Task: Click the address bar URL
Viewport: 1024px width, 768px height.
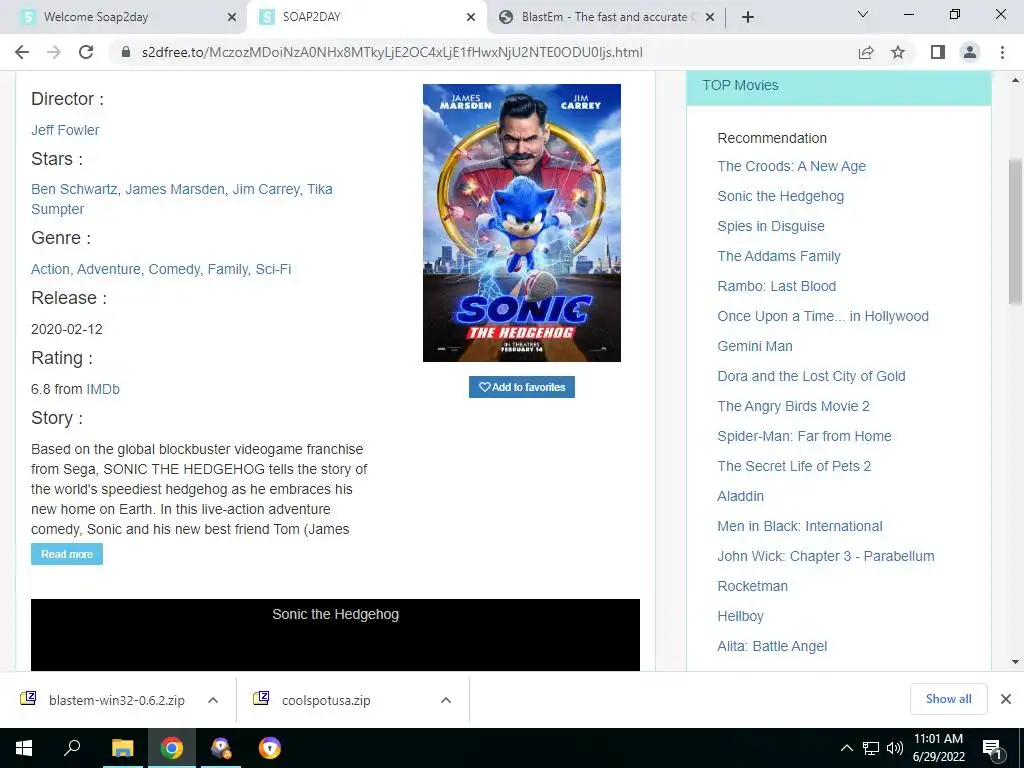Action: point(392,52)
